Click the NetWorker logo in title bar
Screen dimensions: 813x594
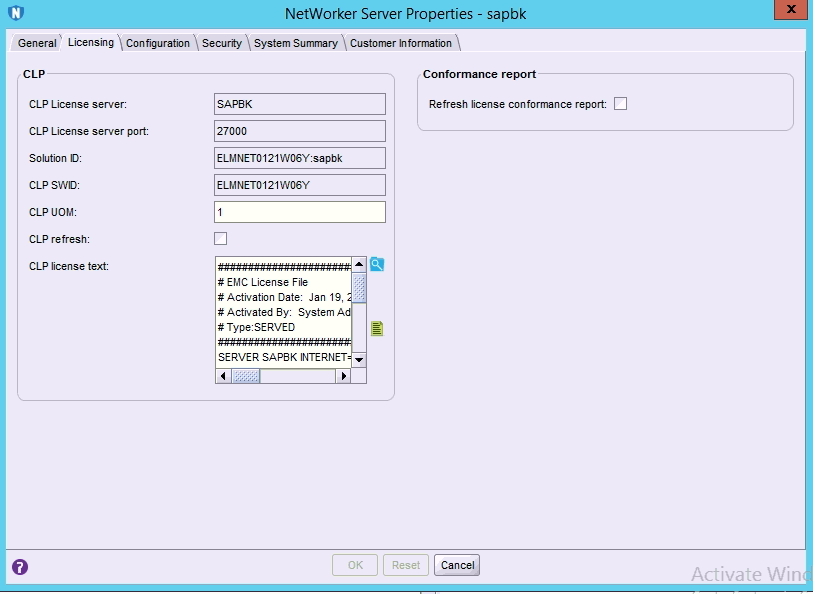[15, 14]
